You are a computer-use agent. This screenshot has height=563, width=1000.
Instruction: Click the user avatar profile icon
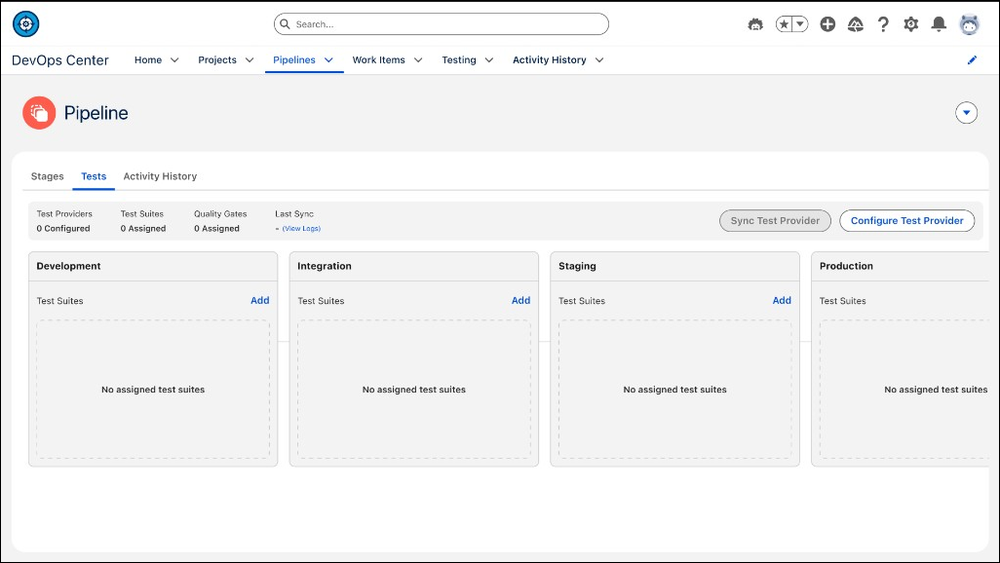point(969,24)
